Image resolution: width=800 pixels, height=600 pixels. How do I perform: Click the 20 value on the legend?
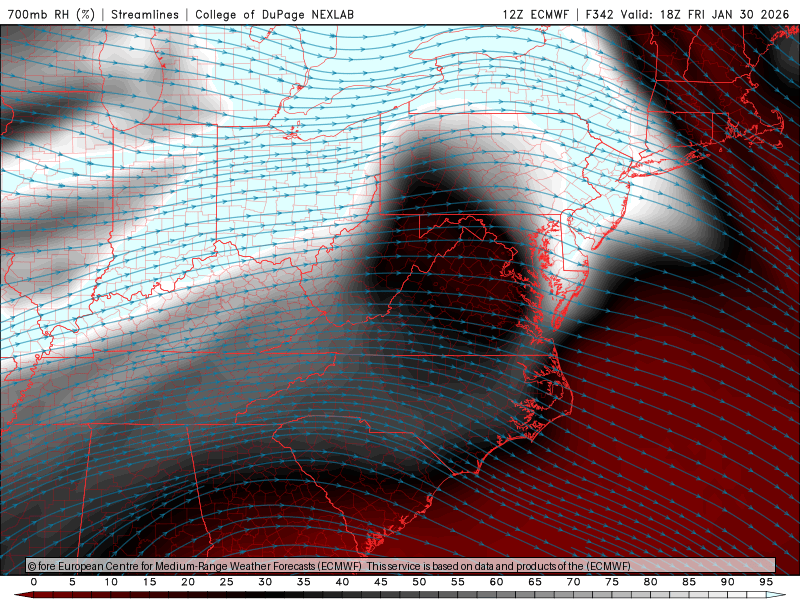pyautogui.click(x=188, y=582)
